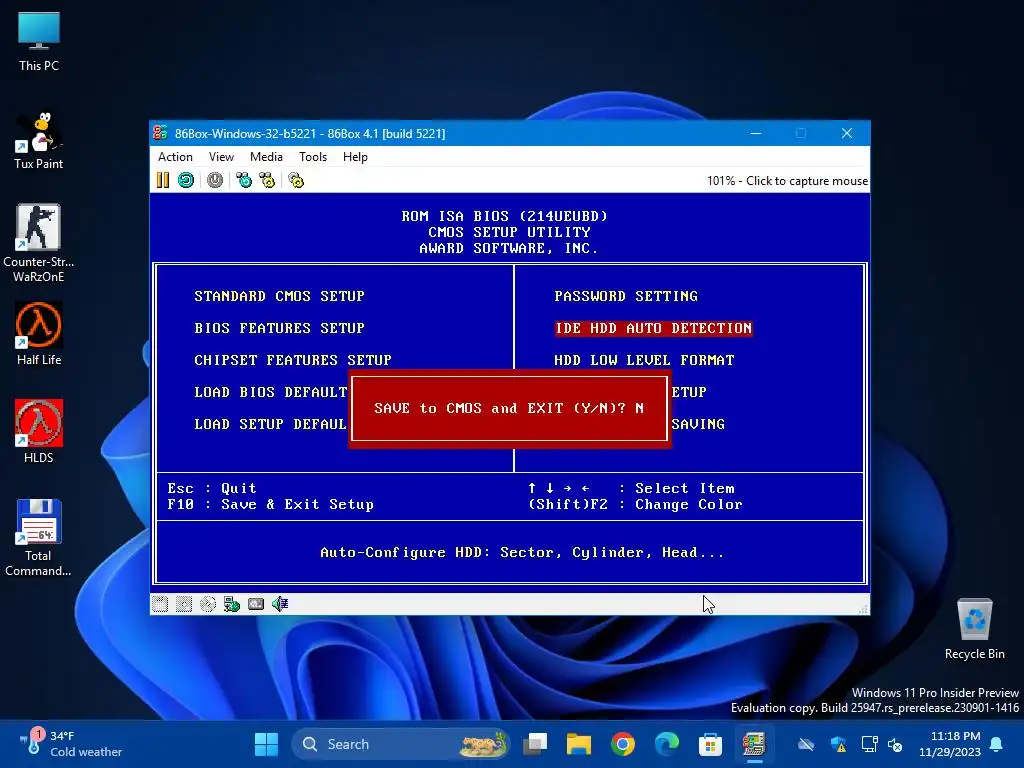Screen dimensions: 1024x768
Task: Click the muted volume tray icon
Action: [895, 744]
